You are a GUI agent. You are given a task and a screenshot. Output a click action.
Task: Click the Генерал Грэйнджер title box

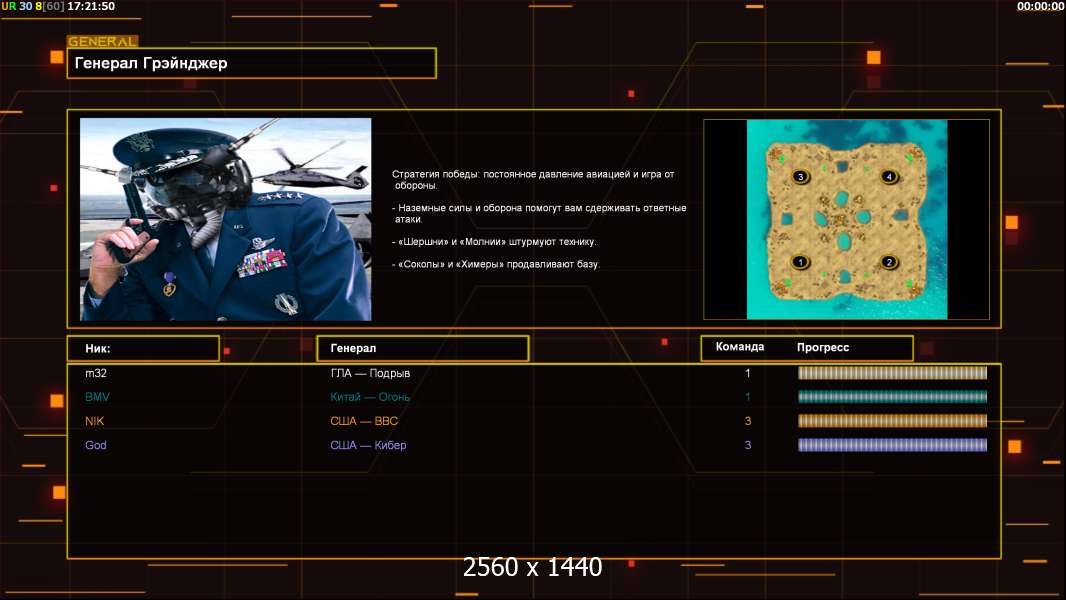pyautogui.click(x=251, y=63)
